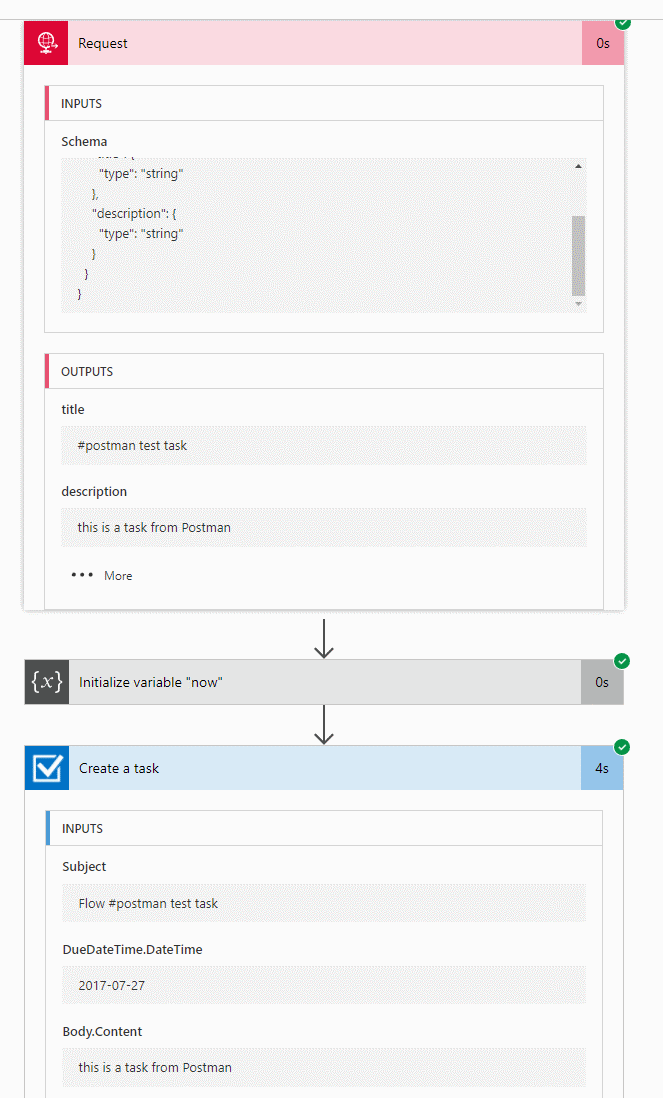Click the Request trigger globe icon

[46, 43]
